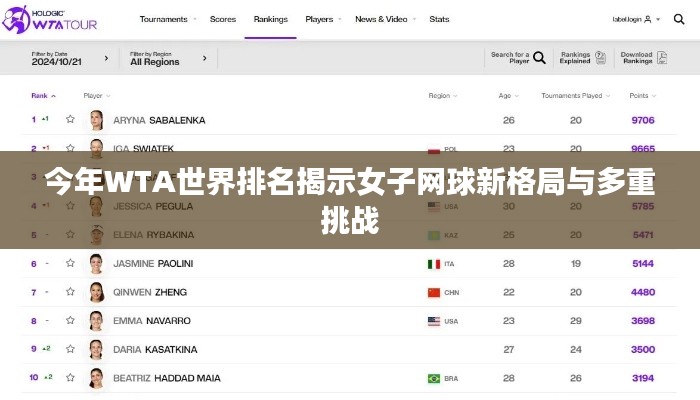The image size is (700, 400).
Task: Click Zheng's points value 4480
Action: click(643, 292)
